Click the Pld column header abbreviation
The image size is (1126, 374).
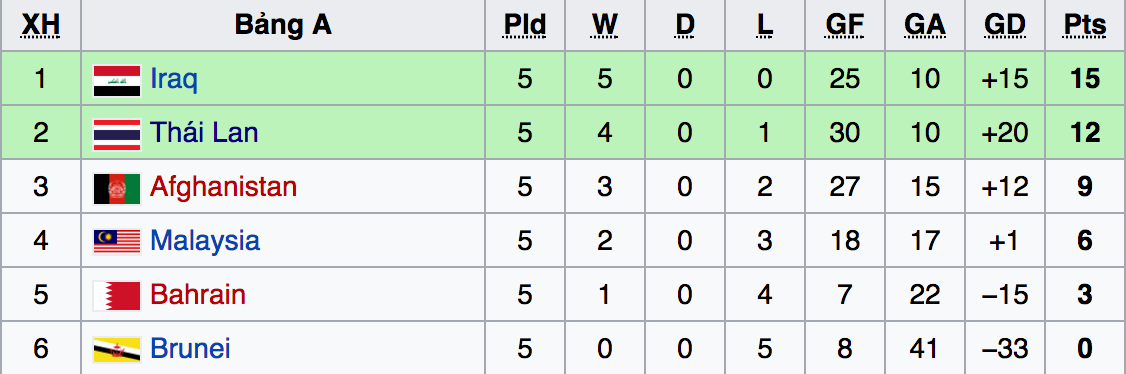525,26
